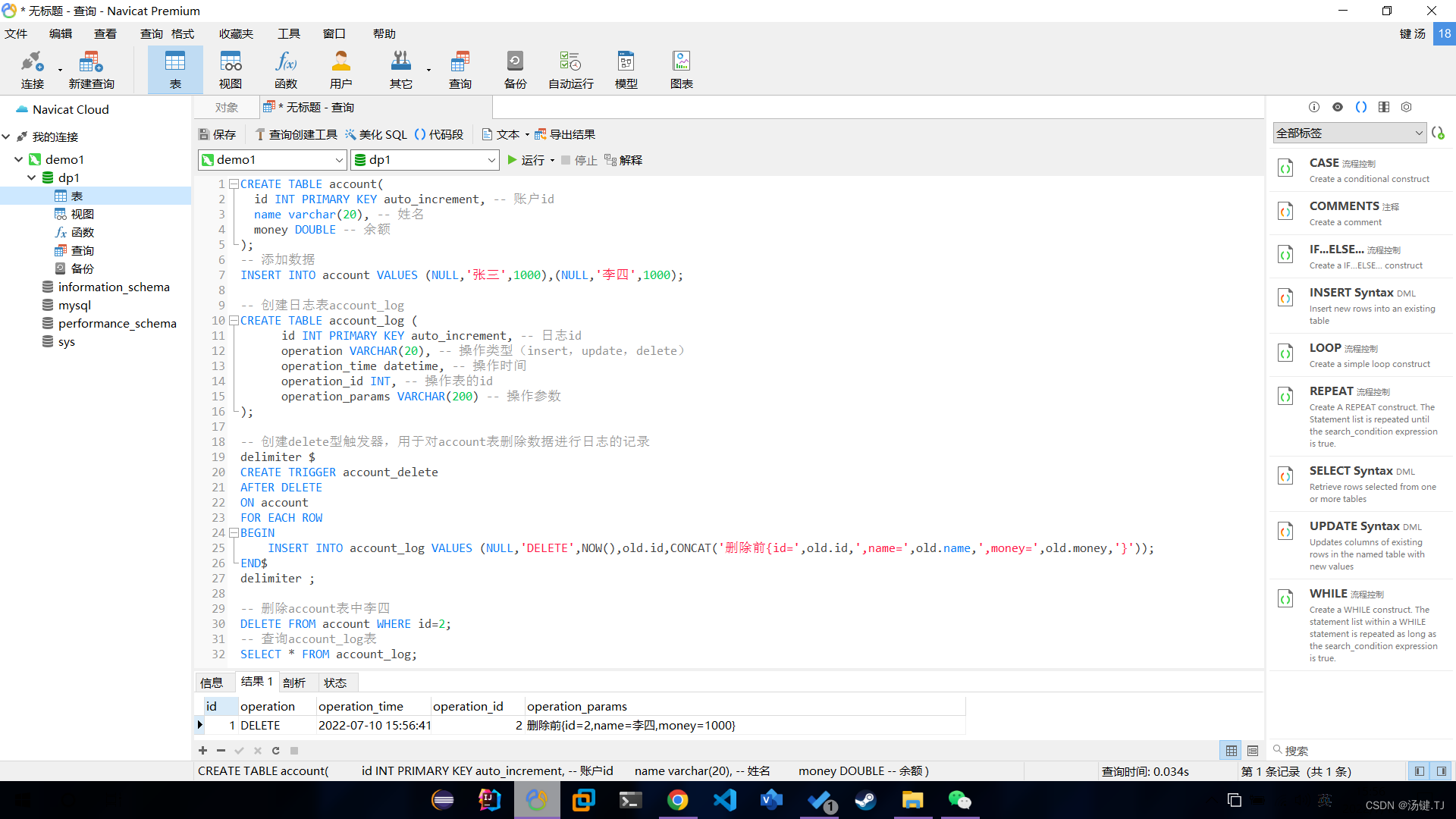Open the 模型 (Model) toolbar icon
This screenshot has width=1456, height=819.
click(626, 70)
